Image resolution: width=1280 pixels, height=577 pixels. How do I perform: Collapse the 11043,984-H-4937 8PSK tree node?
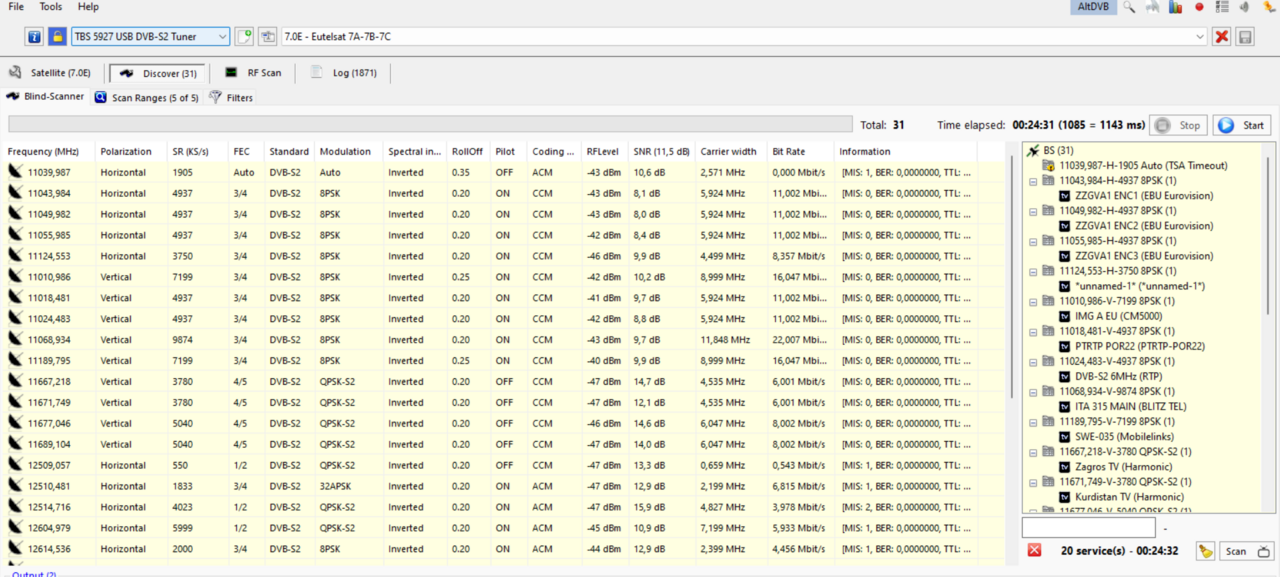click(x=1033, y=181)
